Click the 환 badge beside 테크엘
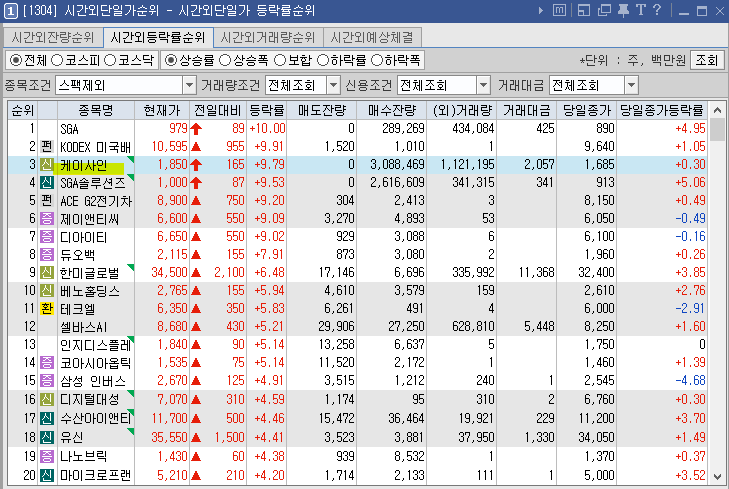This screenshot has height=489, width=729. pos(46,309)
